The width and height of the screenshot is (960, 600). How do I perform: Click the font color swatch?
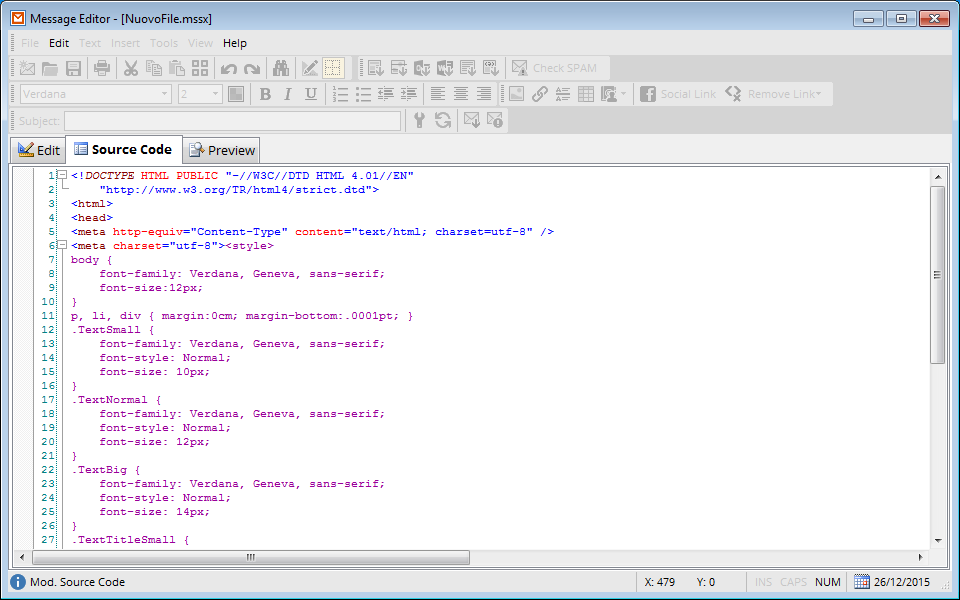click(x=236, y=94)
